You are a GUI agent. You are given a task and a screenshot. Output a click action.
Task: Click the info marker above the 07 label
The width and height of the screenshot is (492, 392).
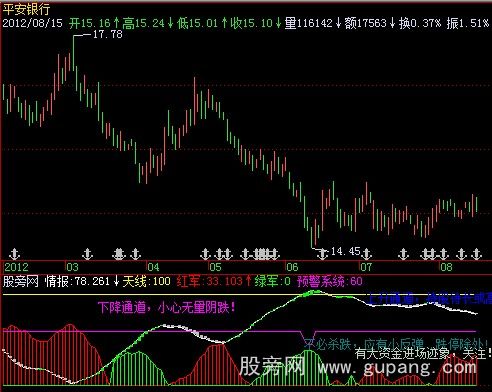click(367, 254)
